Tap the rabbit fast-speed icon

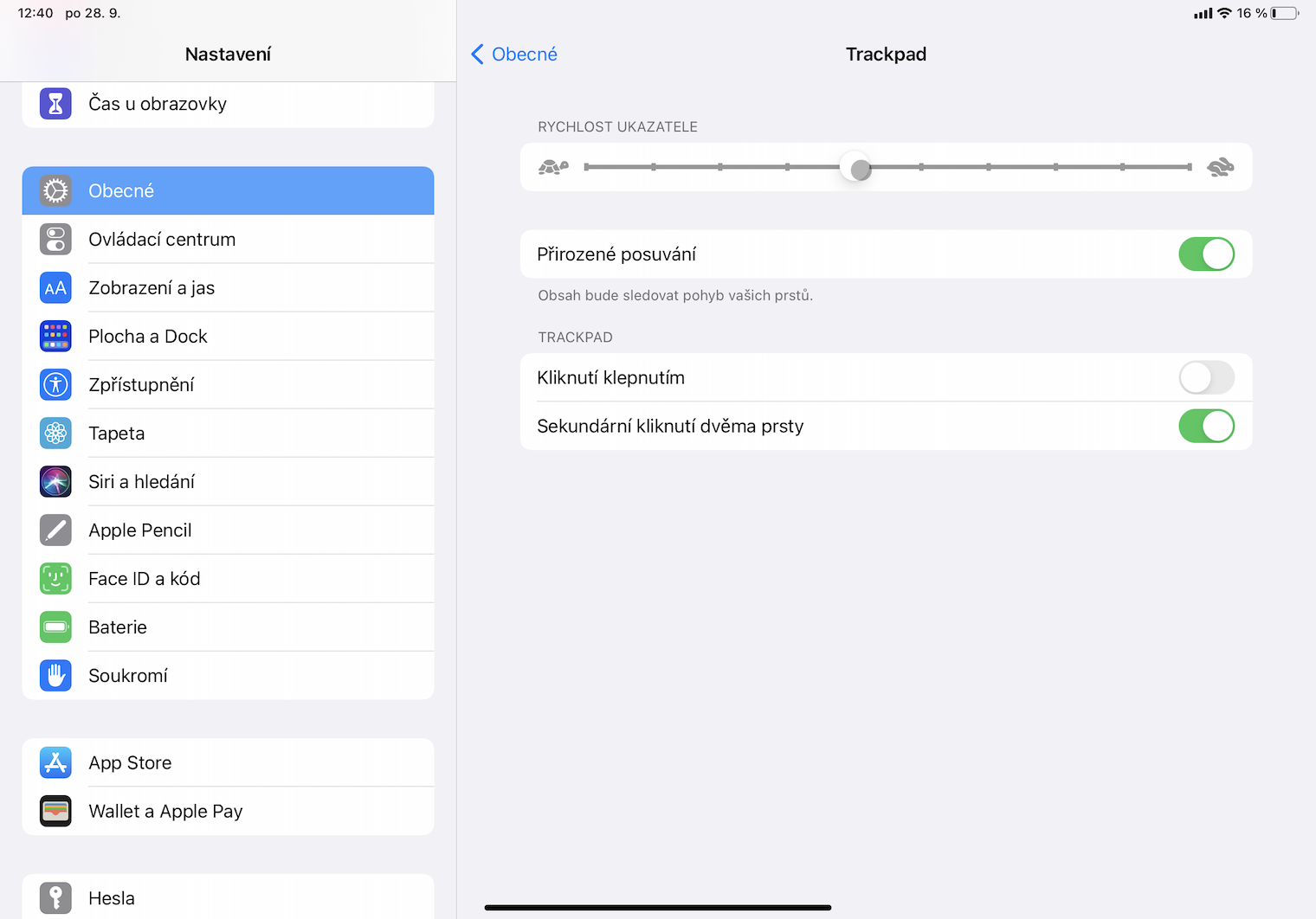(x=1221, y=167)
